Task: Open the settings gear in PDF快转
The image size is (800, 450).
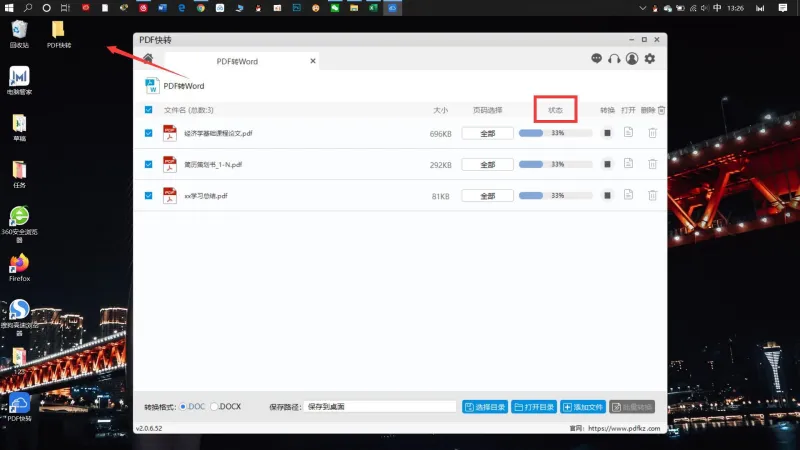Action: pyautogui.click(x=649, y=59)
